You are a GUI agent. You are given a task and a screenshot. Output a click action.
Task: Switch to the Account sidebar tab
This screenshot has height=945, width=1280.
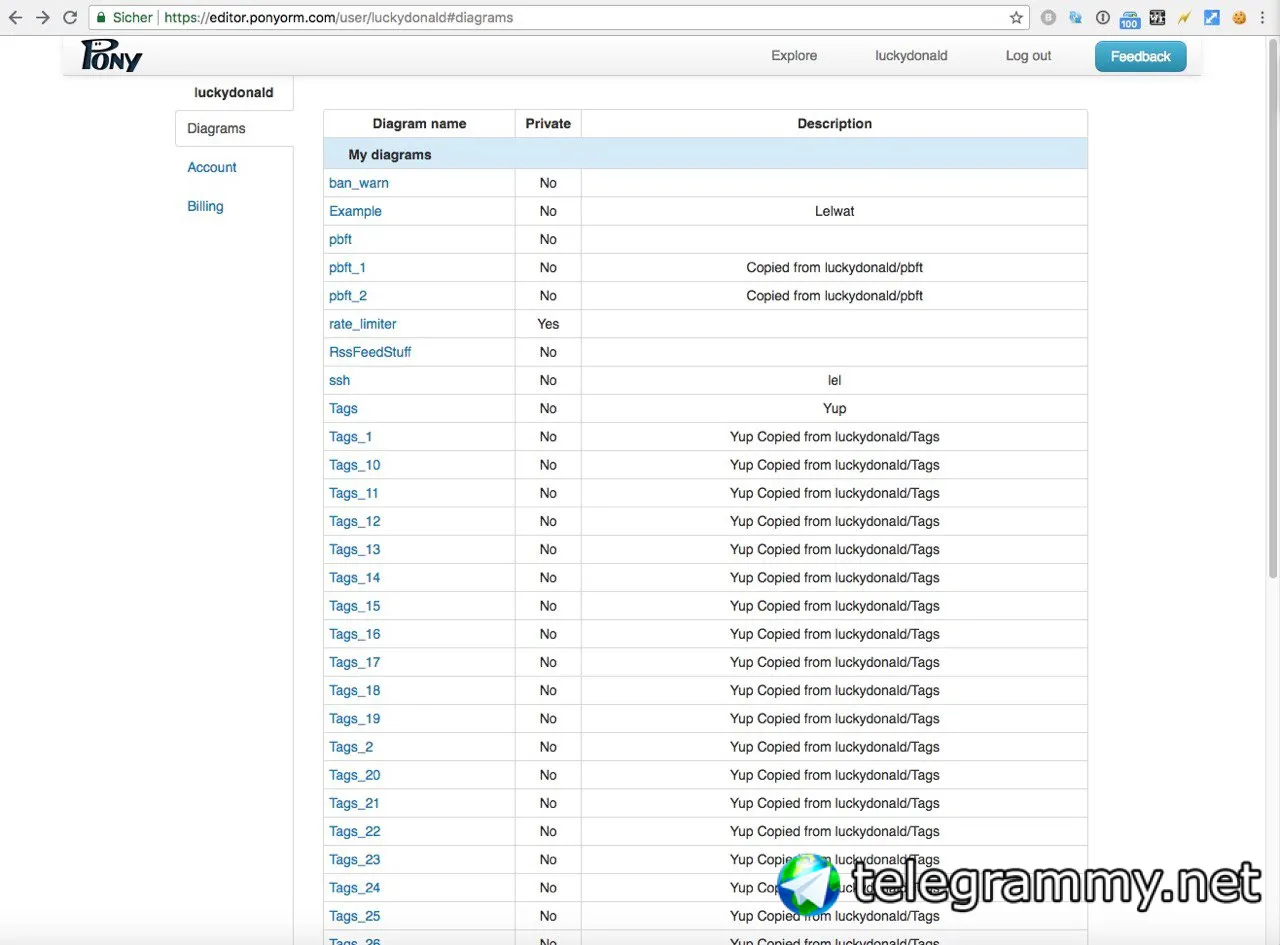tap(212, 168)
